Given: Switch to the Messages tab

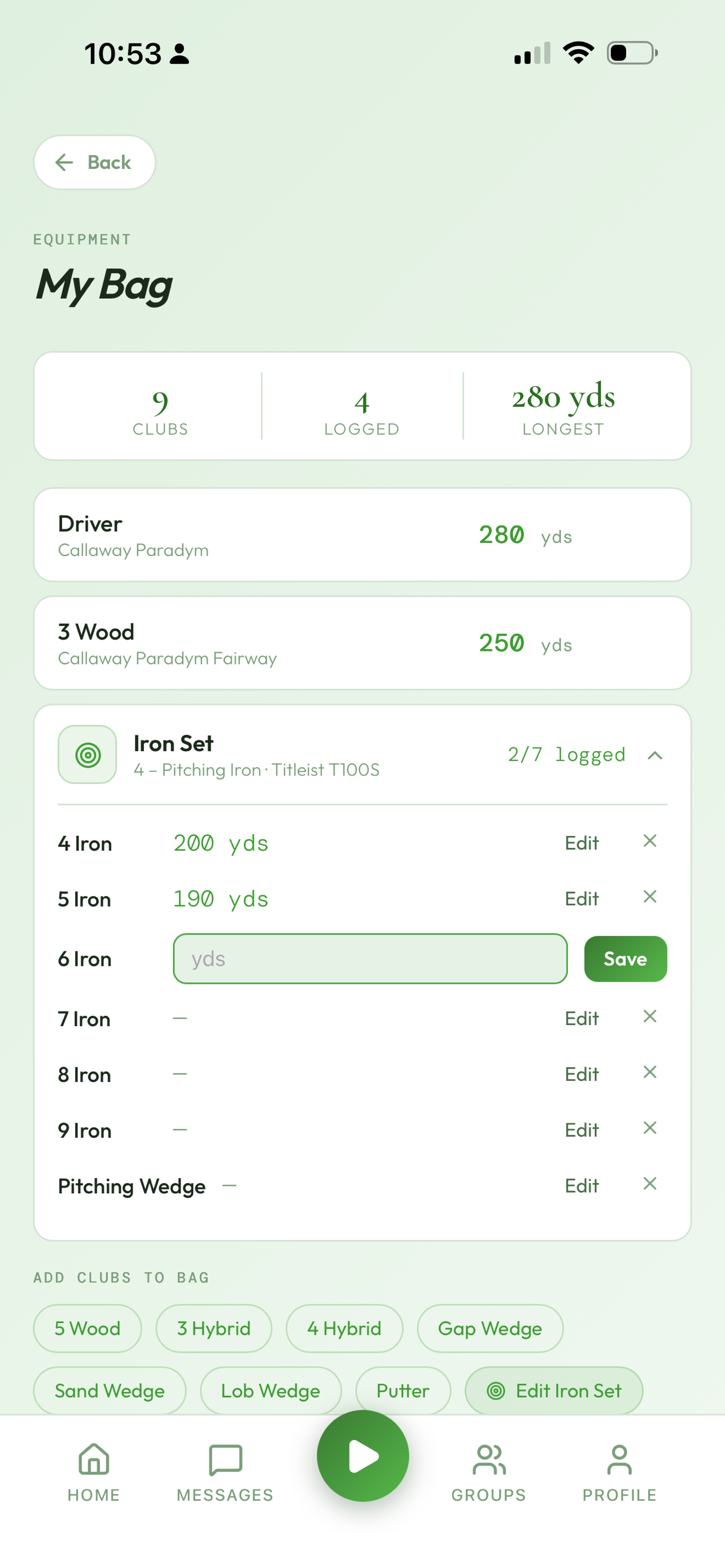Looking at the screenshot, I should click(225, 1473).
